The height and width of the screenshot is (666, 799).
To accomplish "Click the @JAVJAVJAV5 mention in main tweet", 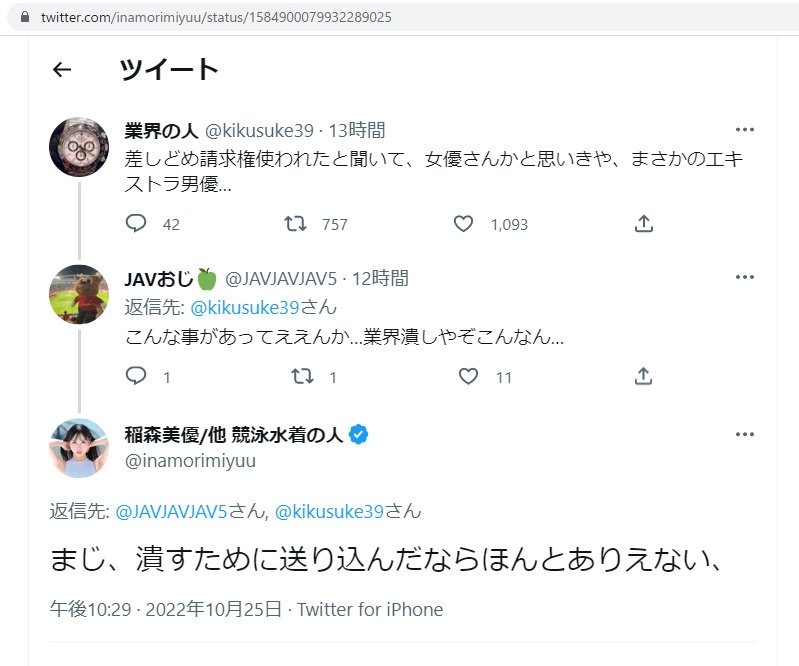I will [x=172, y=511].
